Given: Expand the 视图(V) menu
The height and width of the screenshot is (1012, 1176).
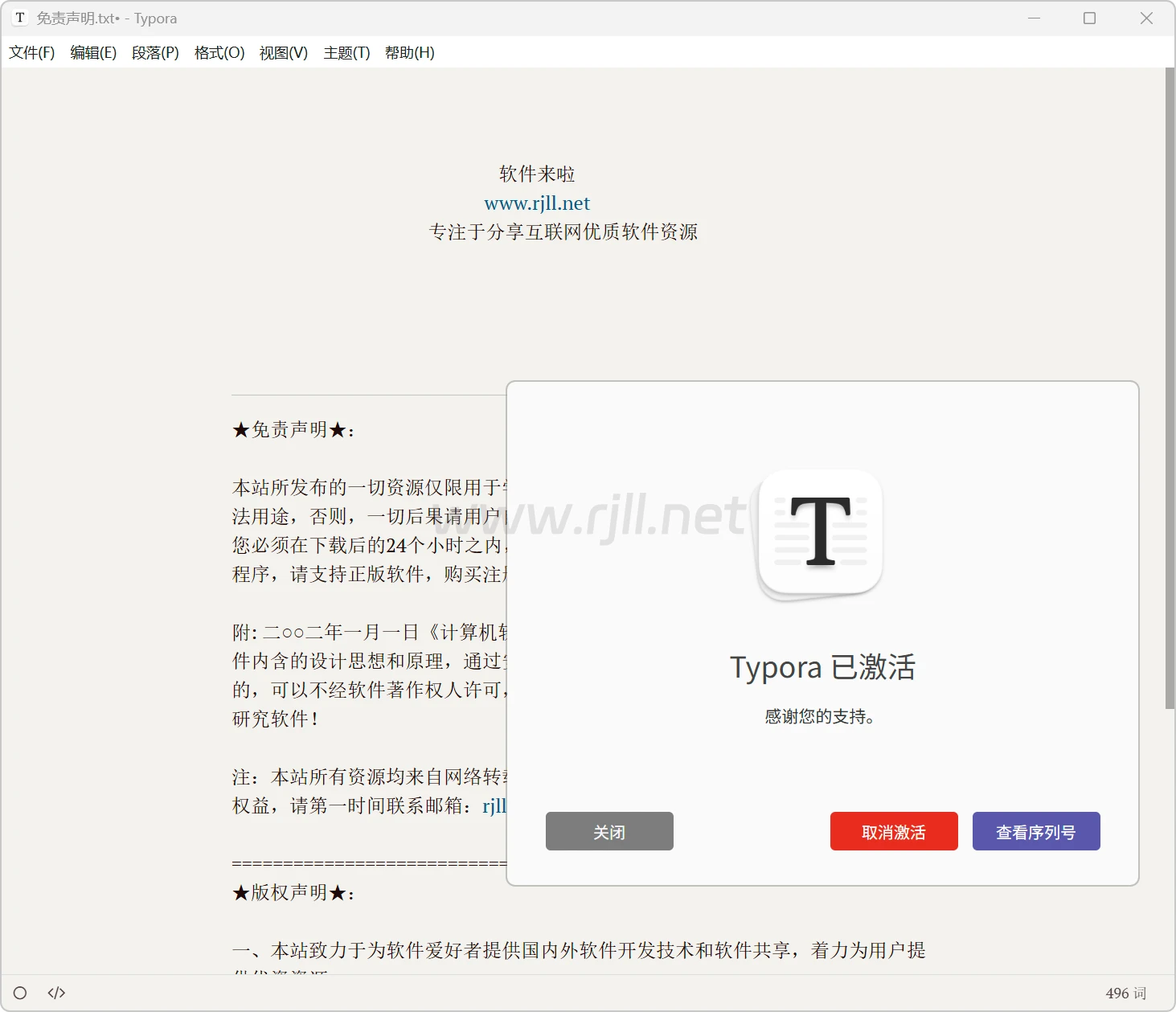Looking at the screenshot, I should click(x=283, y=53).
